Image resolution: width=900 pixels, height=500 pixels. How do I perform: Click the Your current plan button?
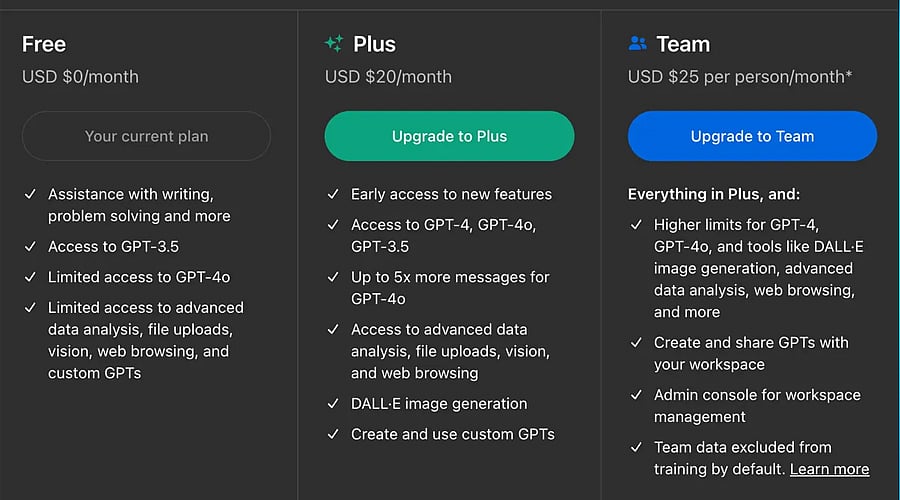pyautogui.click(x=146, y=136)
